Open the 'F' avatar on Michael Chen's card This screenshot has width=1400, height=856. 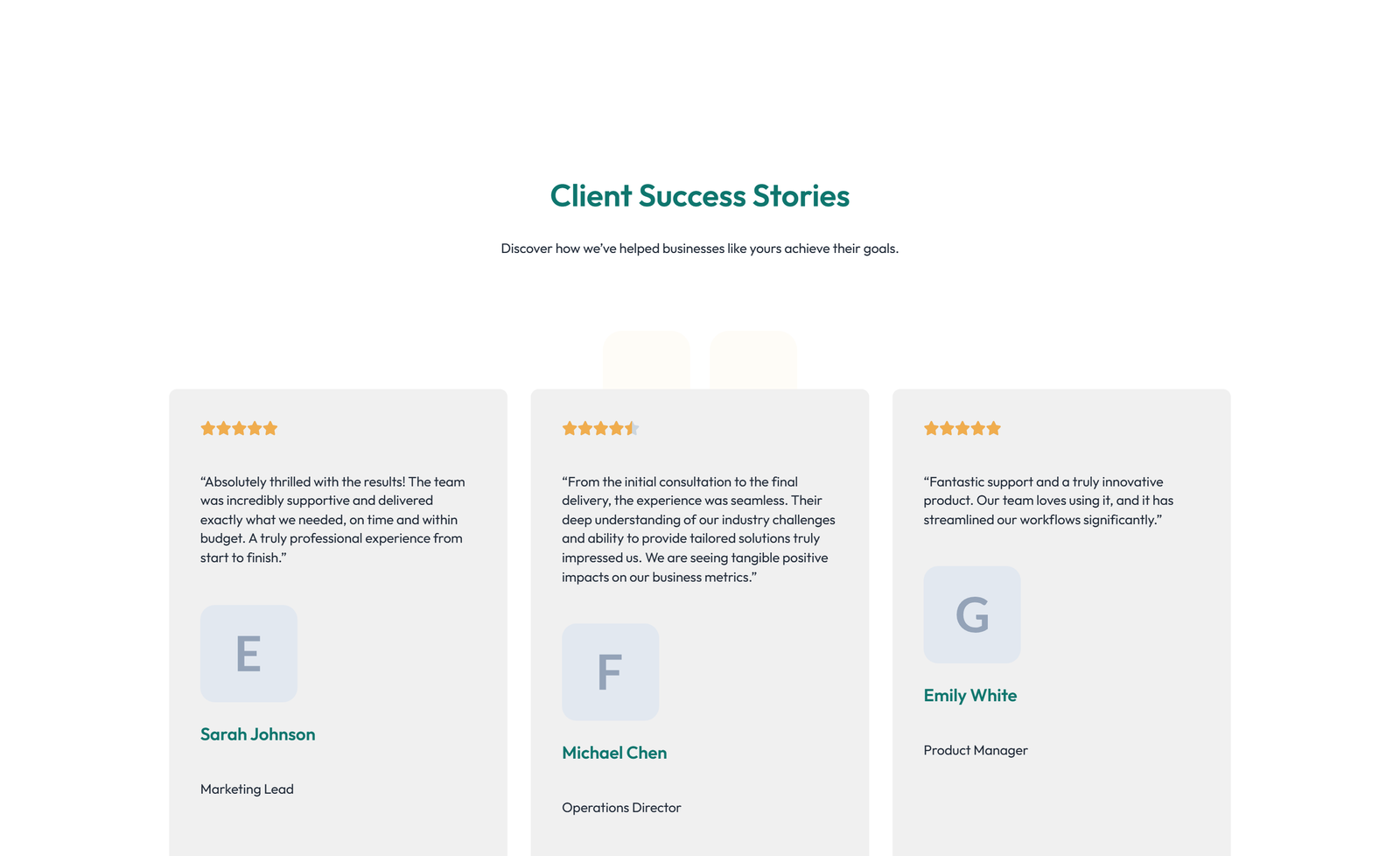(x=611, y=671)
